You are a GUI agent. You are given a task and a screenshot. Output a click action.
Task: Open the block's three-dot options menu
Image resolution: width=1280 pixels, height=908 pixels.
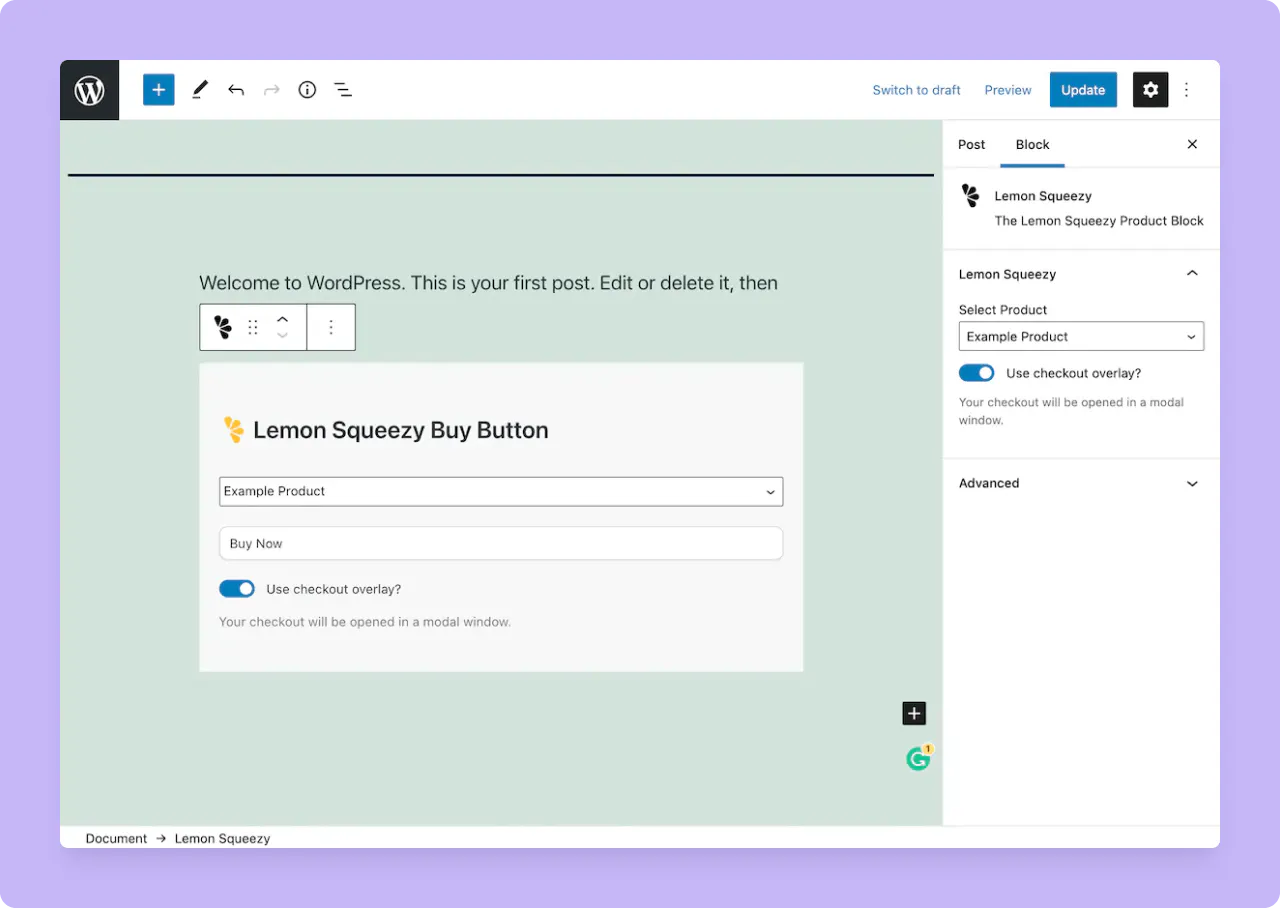click(331, 327)
